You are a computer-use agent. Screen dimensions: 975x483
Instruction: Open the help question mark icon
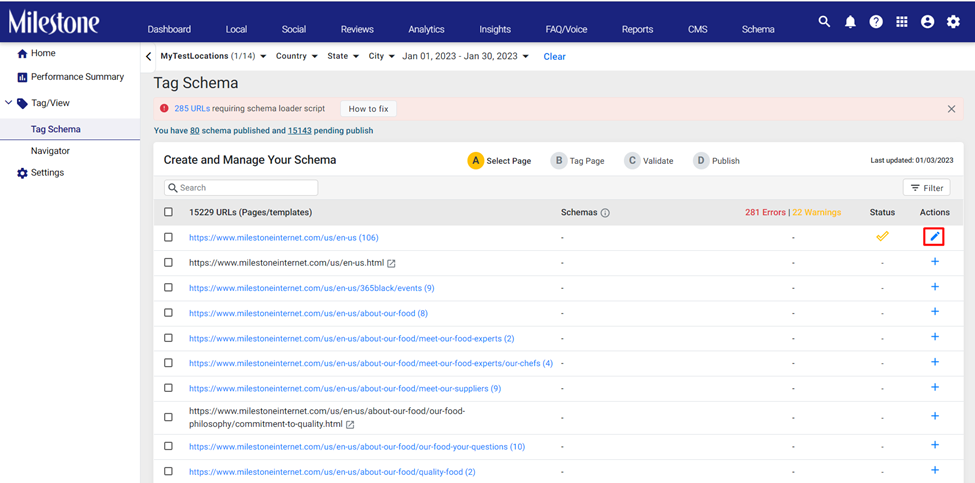(x=876, y=22)
